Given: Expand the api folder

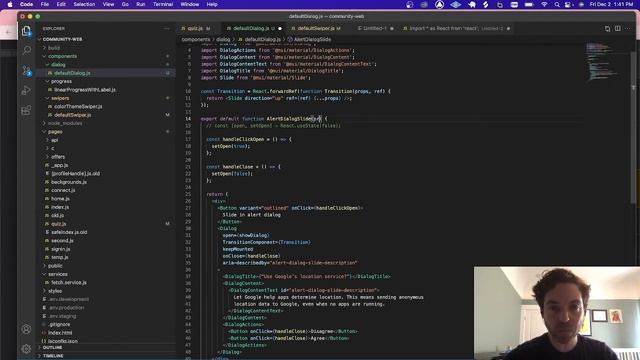Looking at the screenshot, I should pyautogui.click(x=54, y=140).
